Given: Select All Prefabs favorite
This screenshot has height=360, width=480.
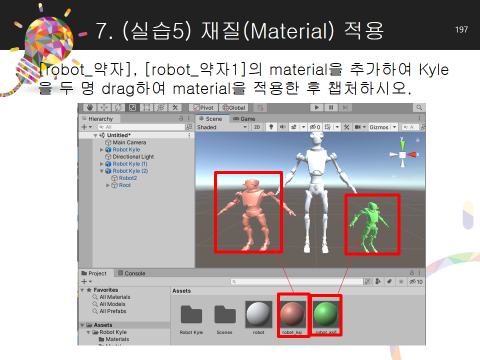Looking at the screenshot, I should (109, 311).
